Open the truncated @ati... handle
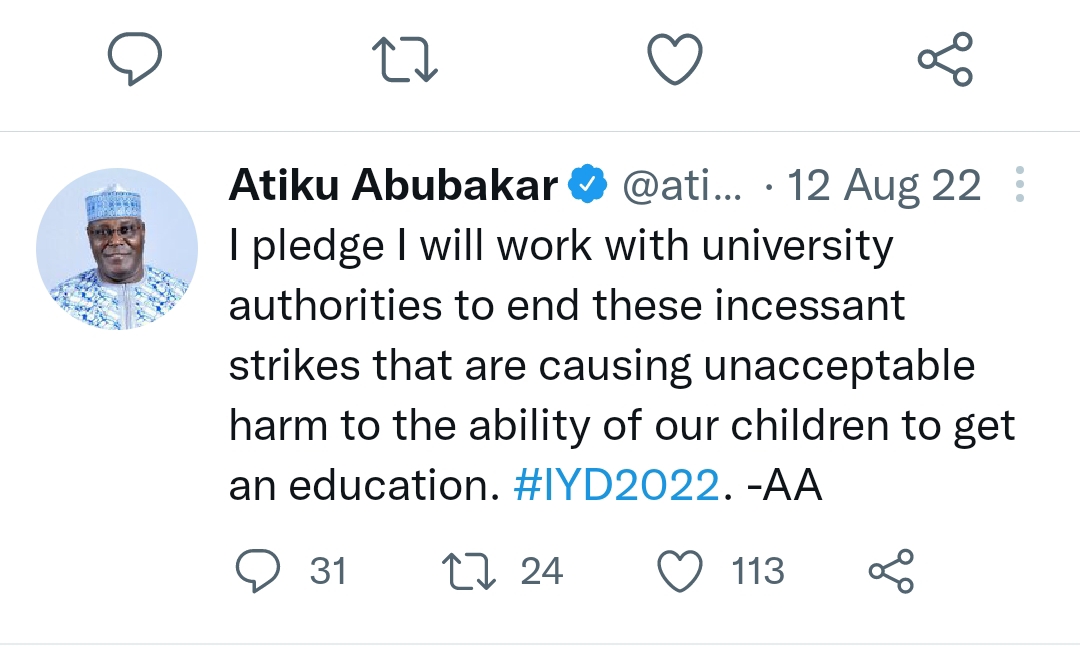The width and height of the screenshot is (1080, 646). [x=682, y=186]
